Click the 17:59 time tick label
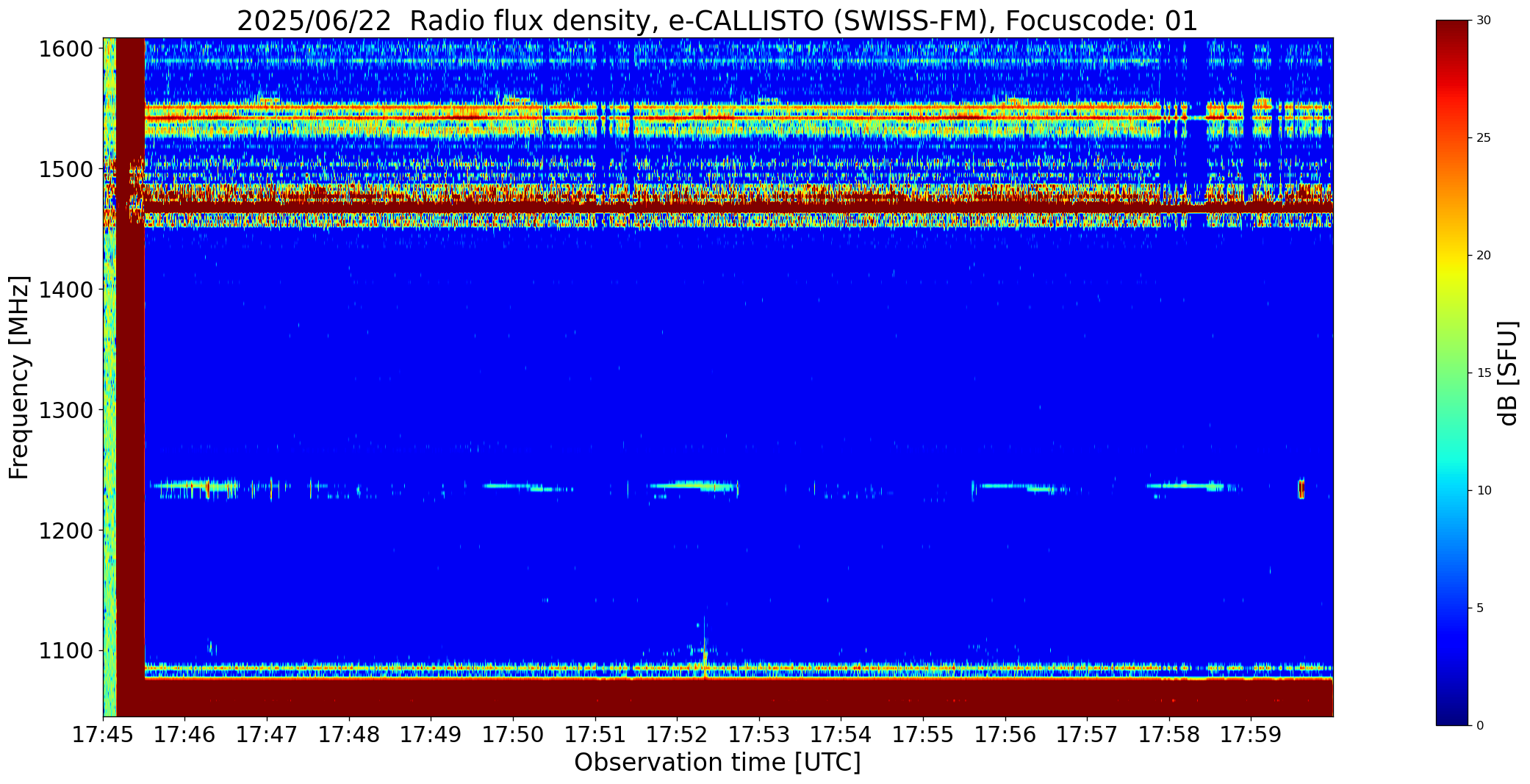This screenshot has height=784, width=1530. tap(1251, 735)
